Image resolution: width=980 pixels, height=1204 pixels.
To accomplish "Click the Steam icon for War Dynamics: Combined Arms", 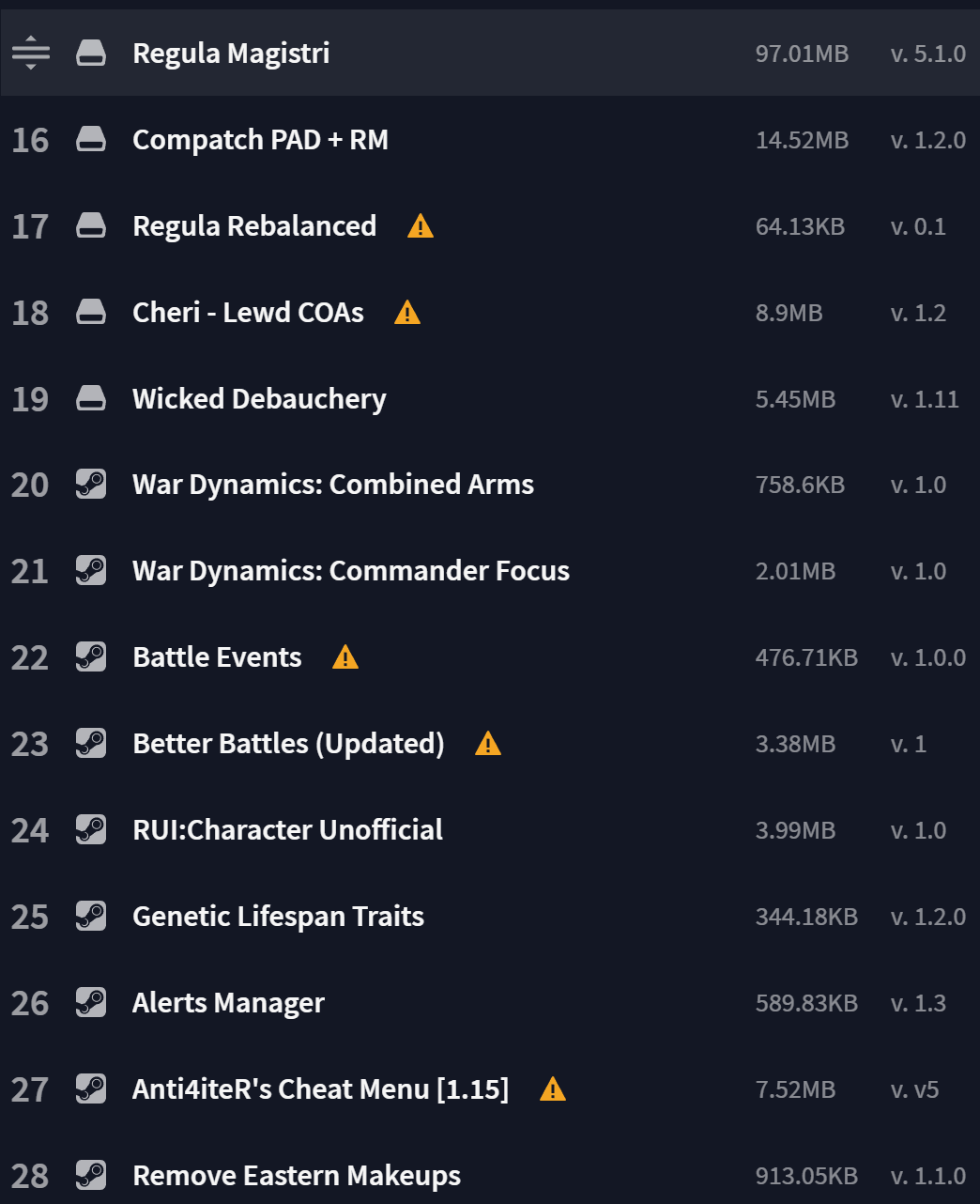I will [91, 485].
